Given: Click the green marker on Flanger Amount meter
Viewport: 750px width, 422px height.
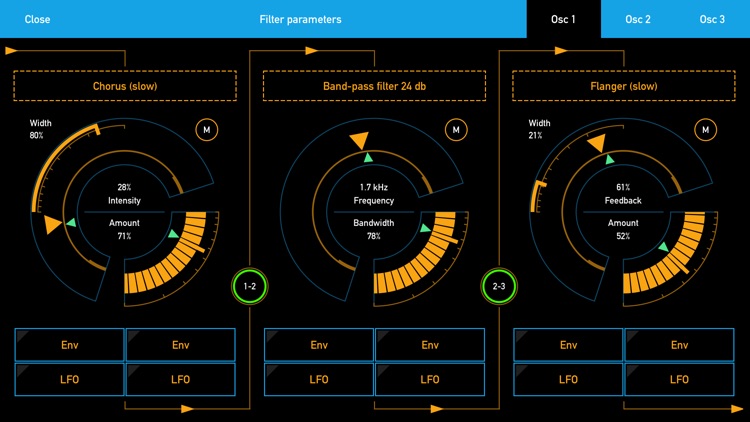Looking at the screenshot, I should click(663, 247).
